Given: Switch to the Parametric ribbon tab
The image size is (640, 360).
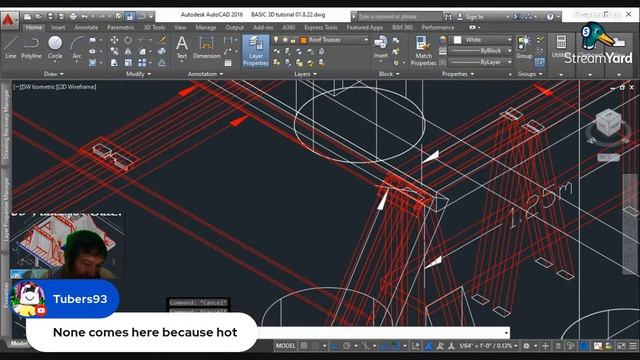Looking at the screenshot, I should 121,27.
